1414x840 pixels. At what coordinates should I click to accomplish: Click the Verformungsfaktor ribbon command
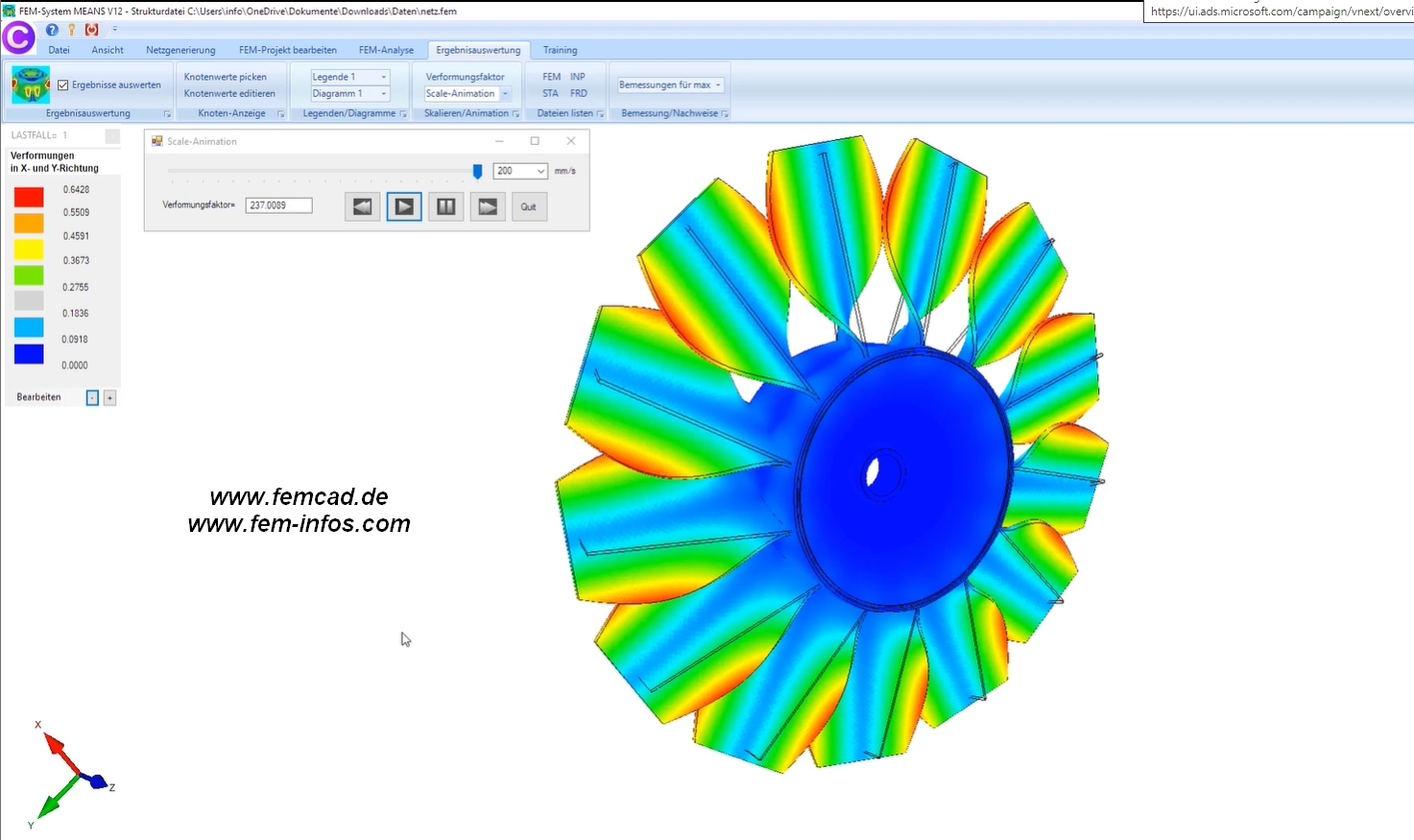pos(465,77)
